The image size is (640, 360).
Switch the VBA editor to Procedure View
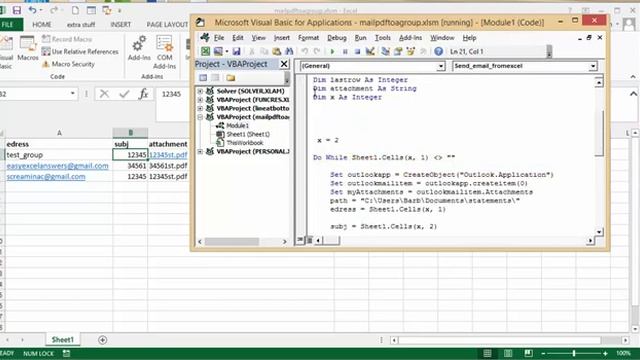(x=300, y=240)
